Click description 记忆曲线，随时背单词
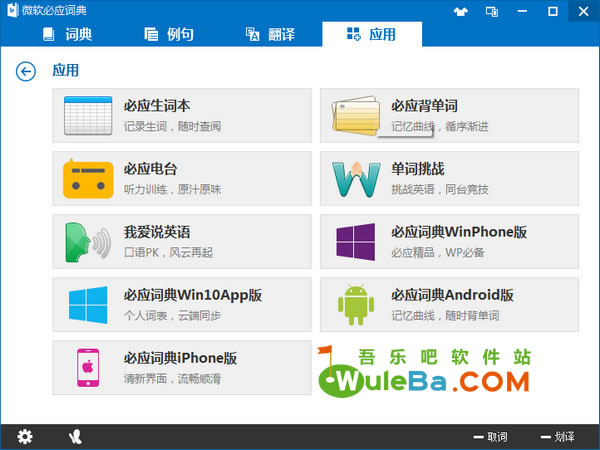This screenshot has width=600, height=450. [445, 316]
